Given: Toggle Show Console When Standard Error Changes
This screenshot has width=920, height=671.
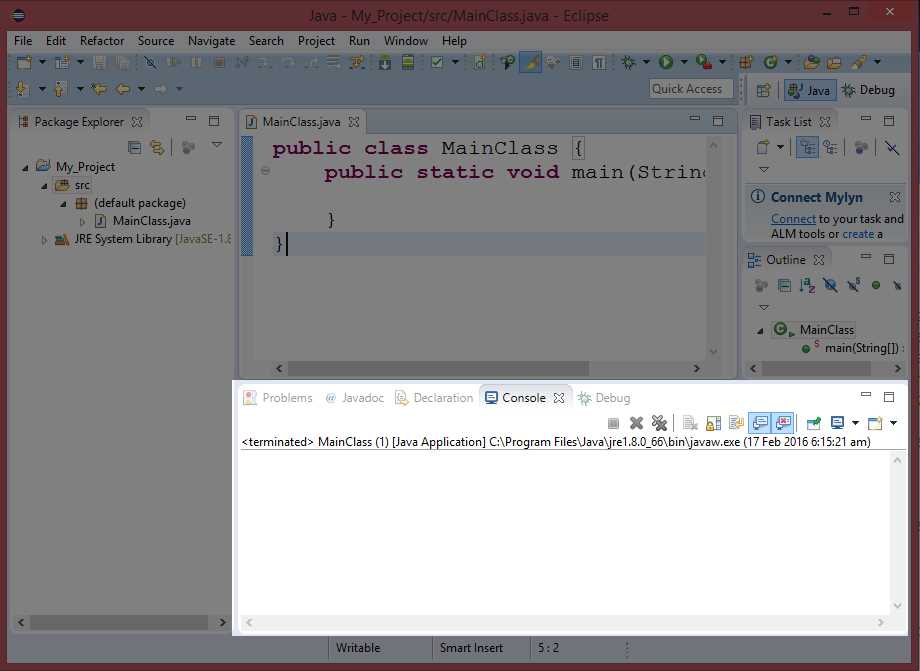Looking at the screenshot, I should pyautogui.click(x=783, y=422).
